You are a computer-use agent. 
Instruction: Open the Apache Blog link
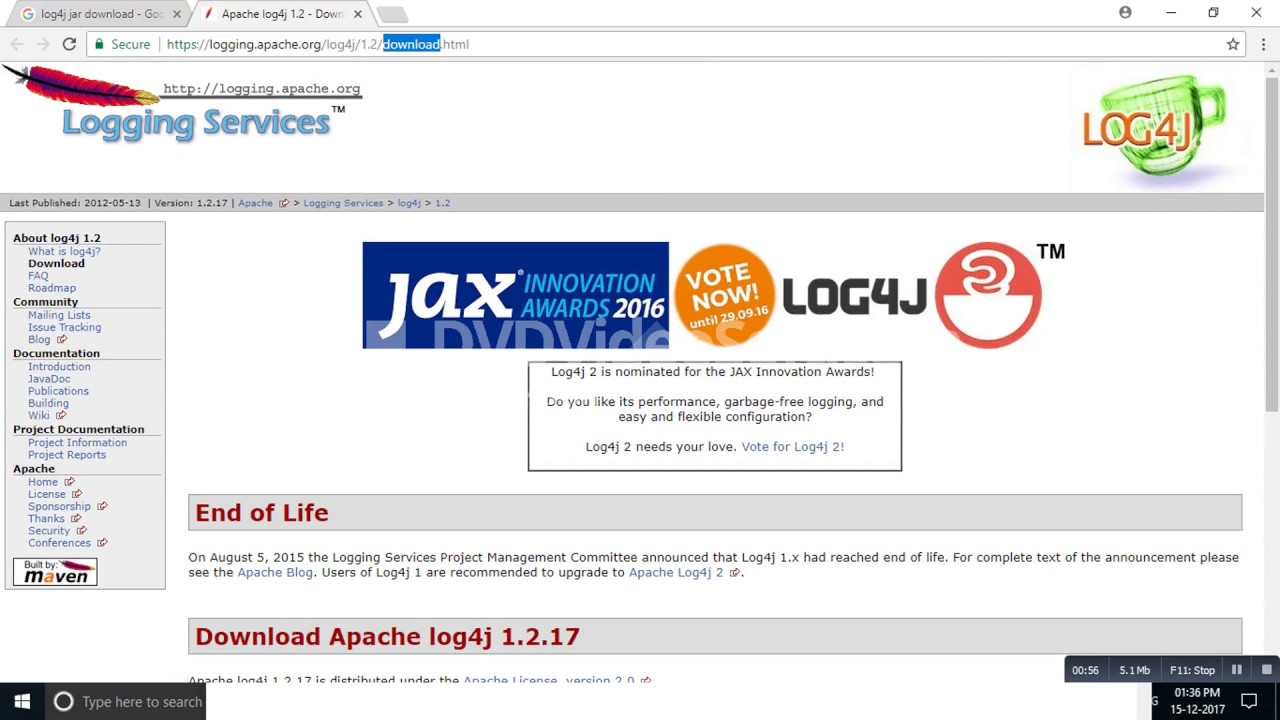(275, 573)
